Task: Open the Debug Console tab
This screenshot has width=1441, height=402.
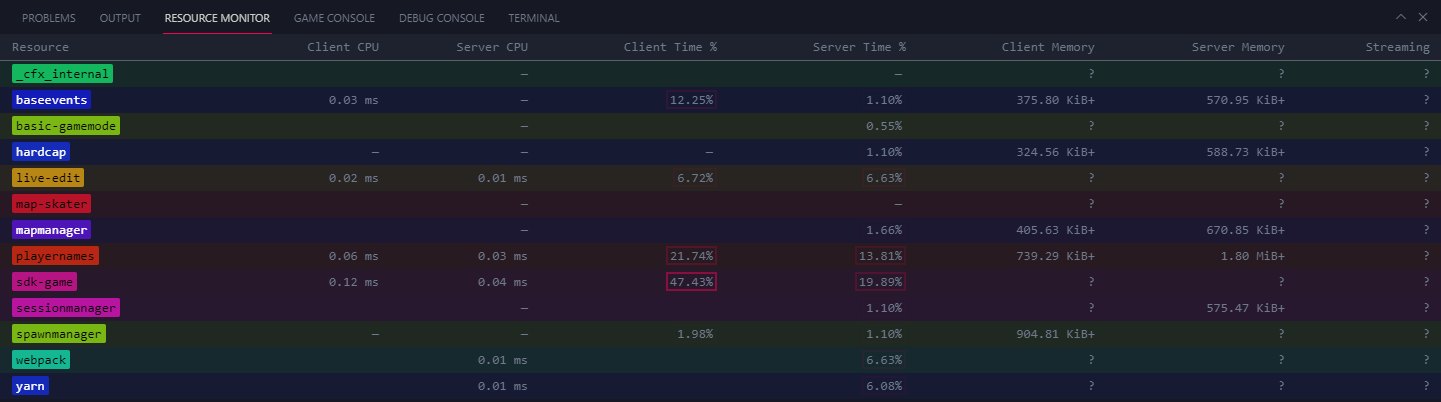Action: (441, 18)
